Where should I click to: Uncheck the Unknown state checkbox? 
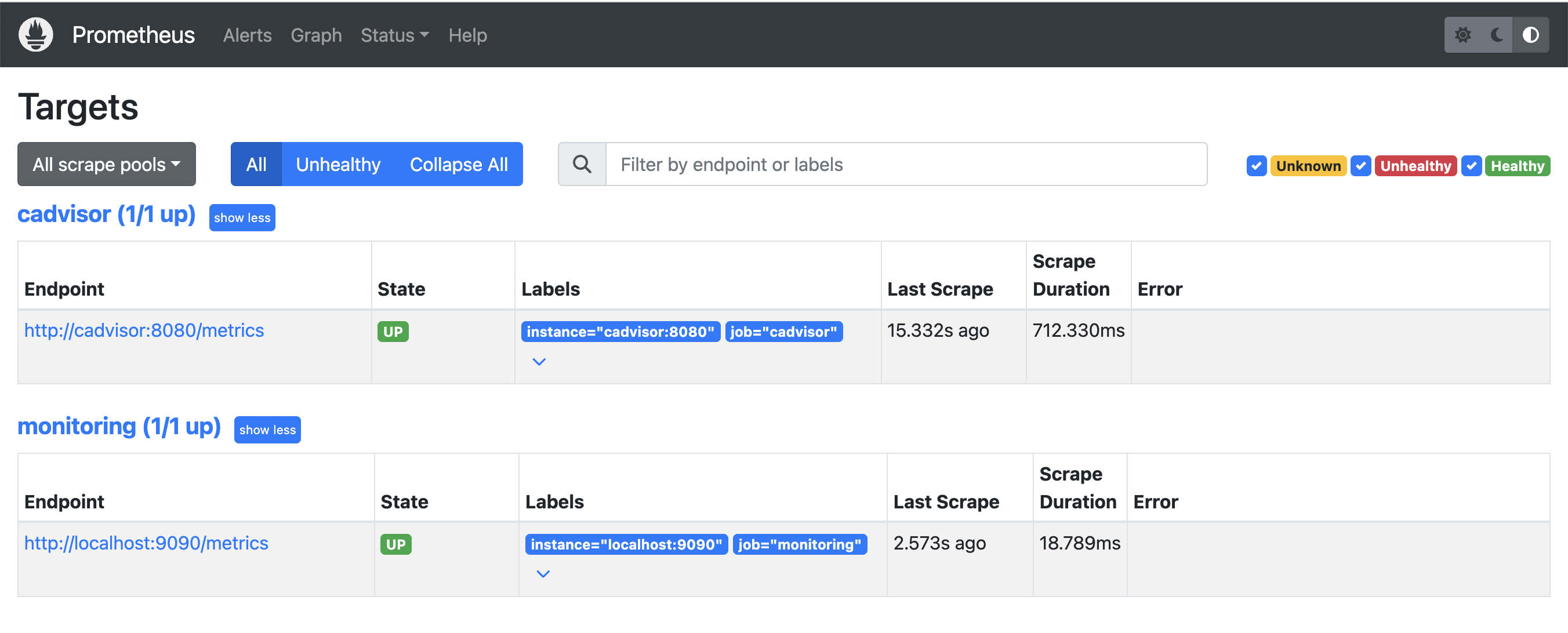click(x=1257, y=166)
